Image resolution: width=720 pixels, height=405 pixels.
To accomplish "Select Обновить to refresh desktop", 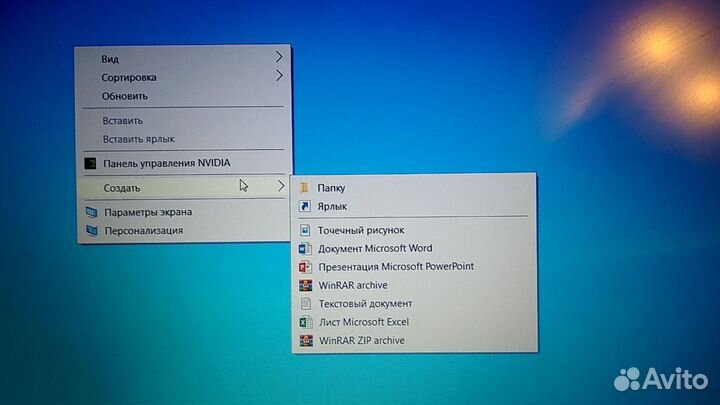I will (183, 96).
